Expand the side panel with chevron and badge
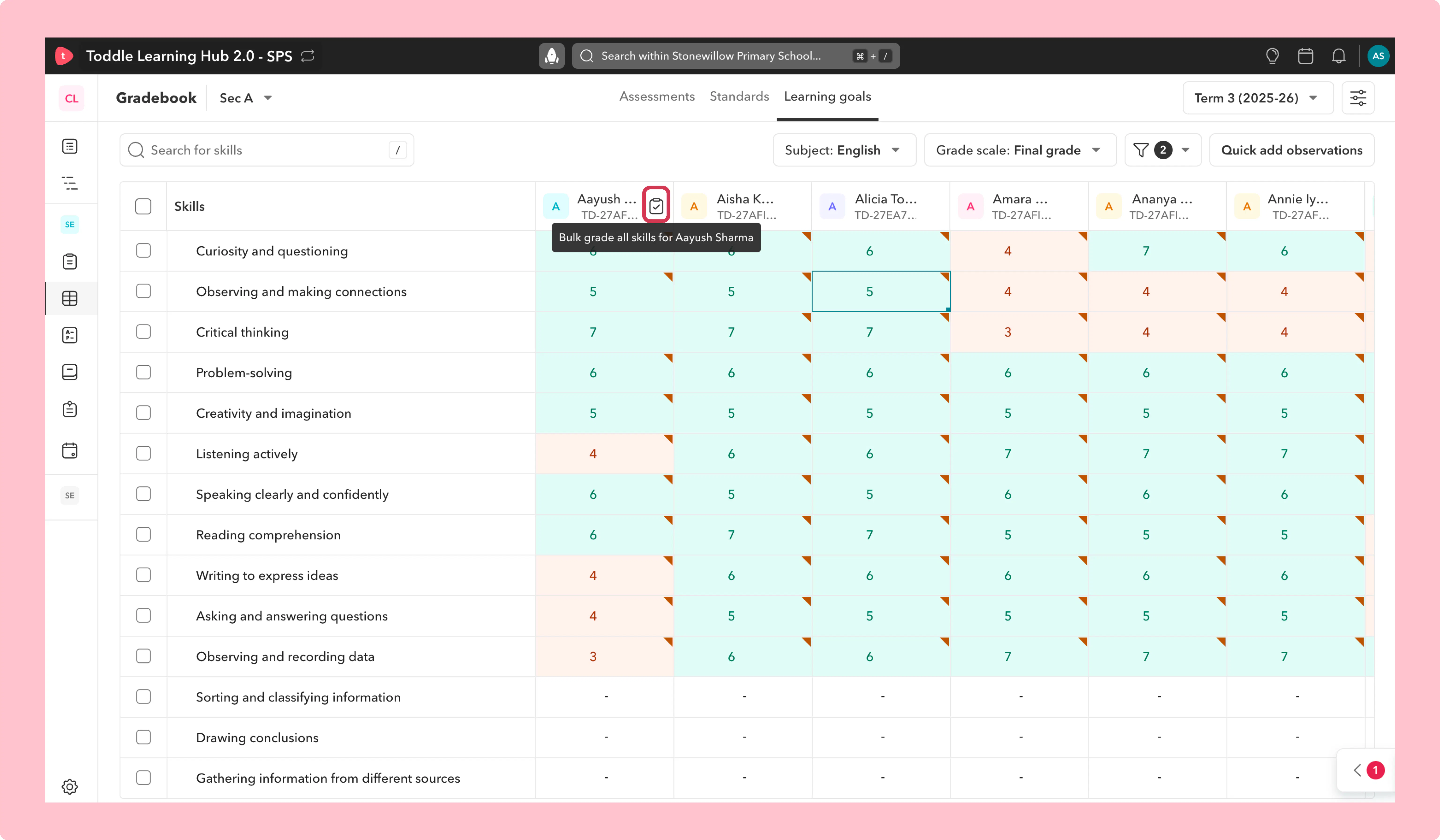 1366,770
